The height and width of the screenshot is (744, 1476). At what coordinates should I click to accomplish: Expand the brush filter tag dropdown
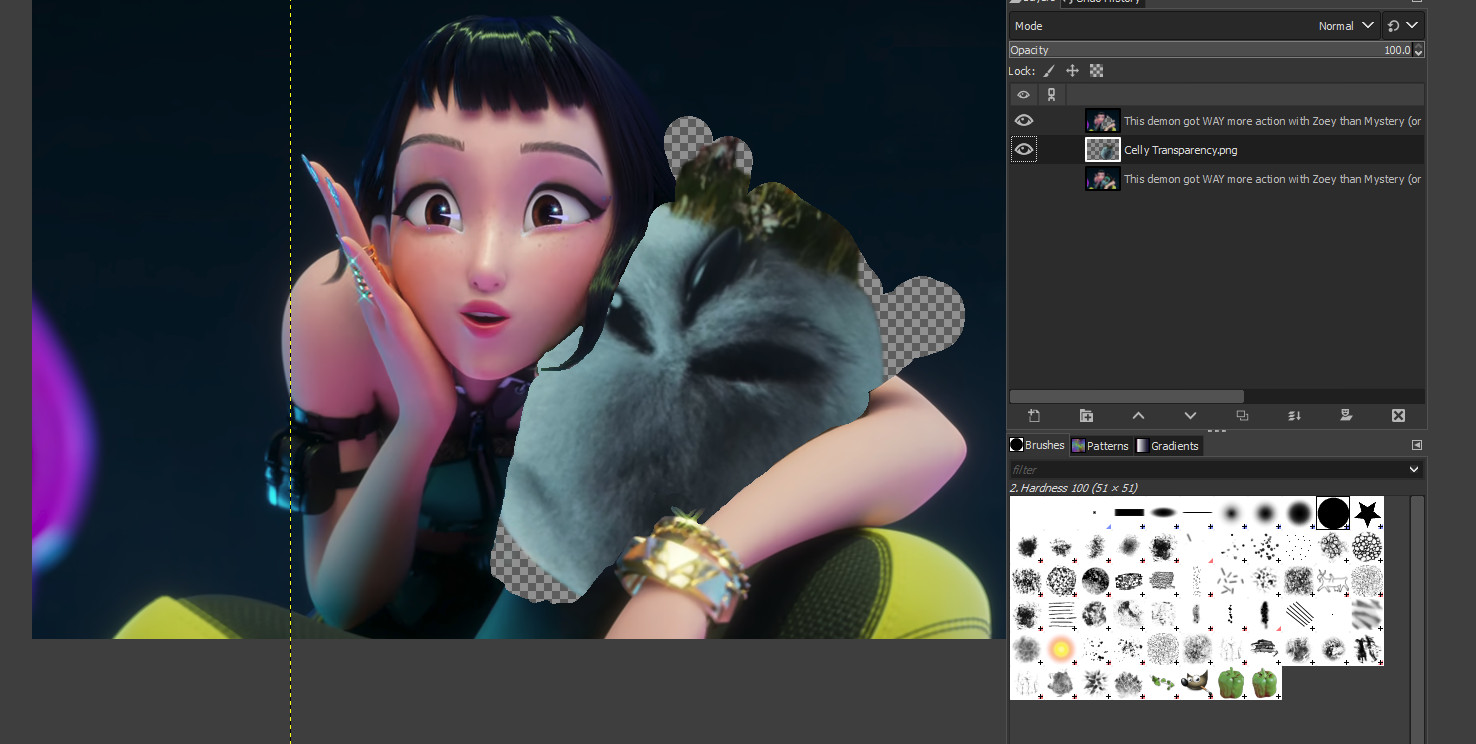[x=1414, y=469]
